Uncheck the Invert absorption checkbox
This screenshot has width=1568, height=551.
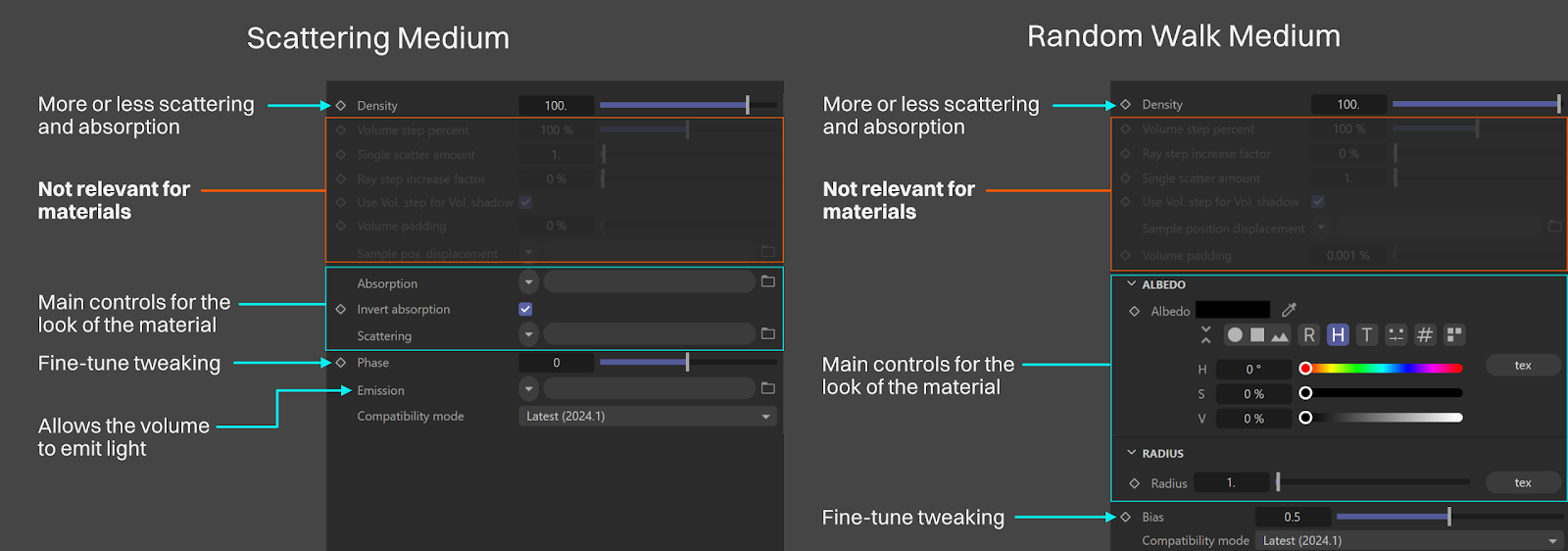526,309
